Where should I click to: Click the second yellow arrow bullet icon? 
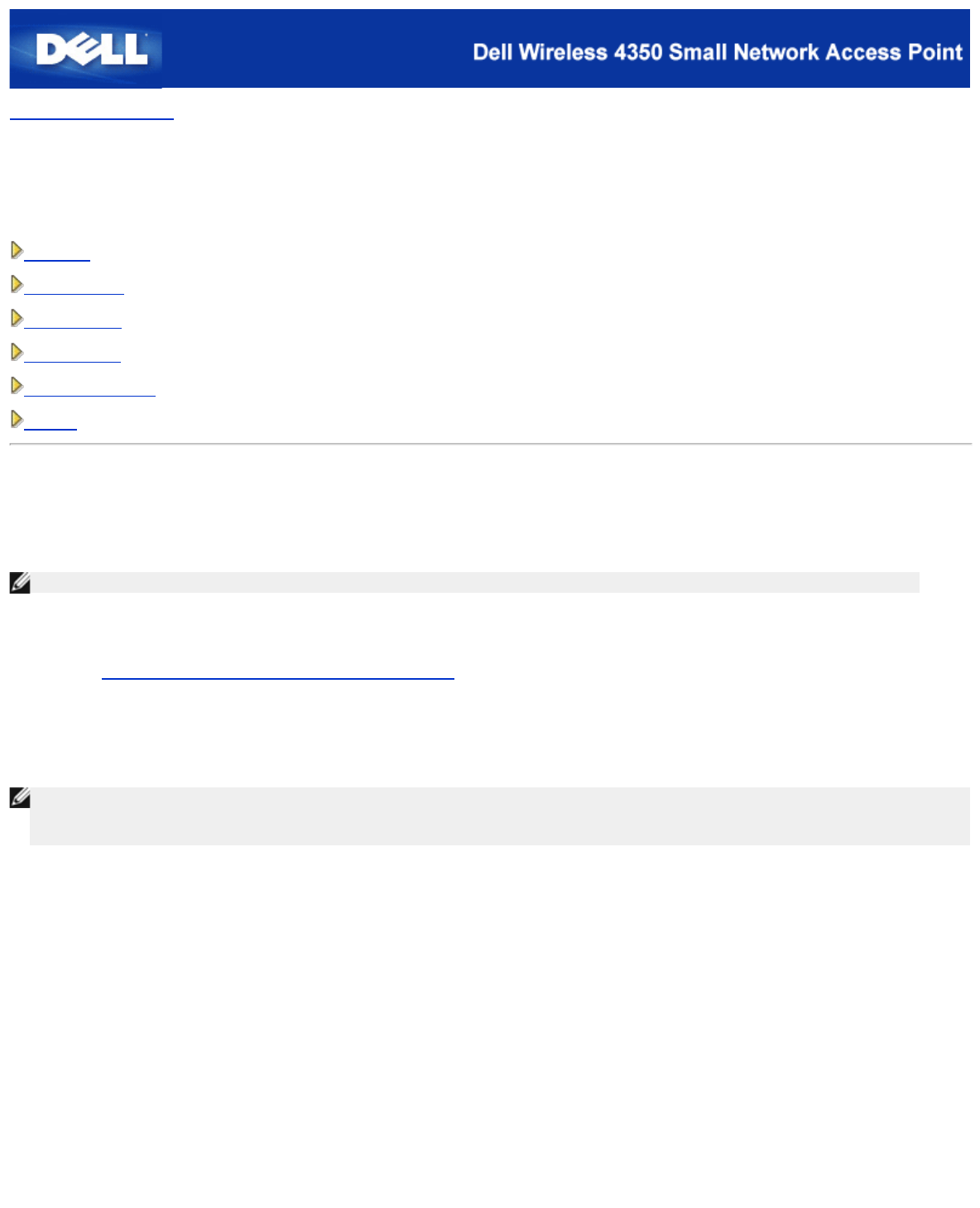click(x=17, y=284)
